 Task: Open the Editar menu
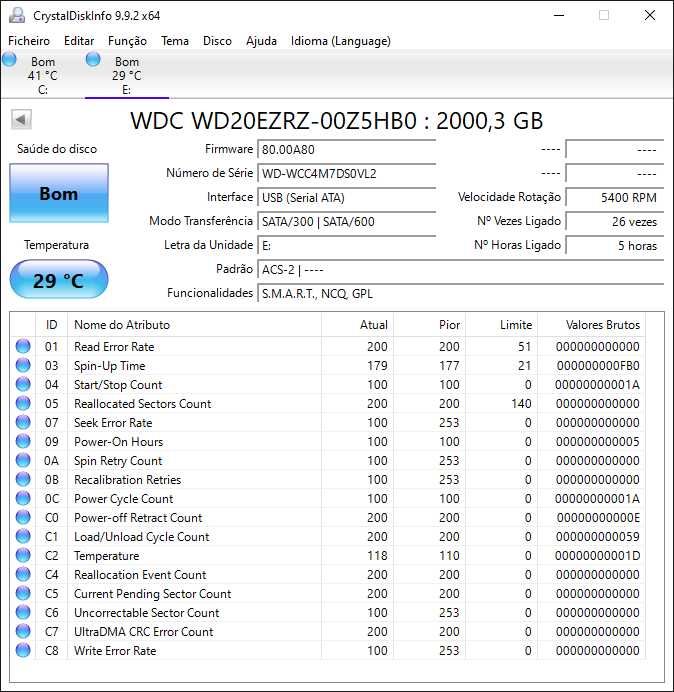[x=79, y=41]
